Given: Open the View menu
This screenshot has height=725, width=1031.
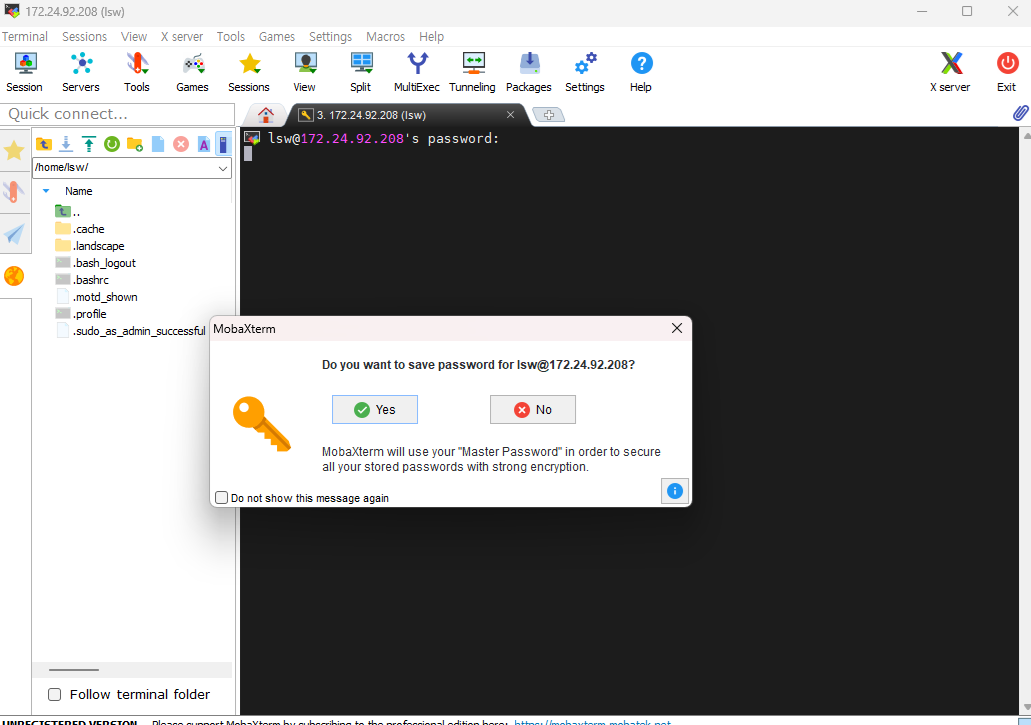Looking at the screenshot, I should tap(133, 37).
